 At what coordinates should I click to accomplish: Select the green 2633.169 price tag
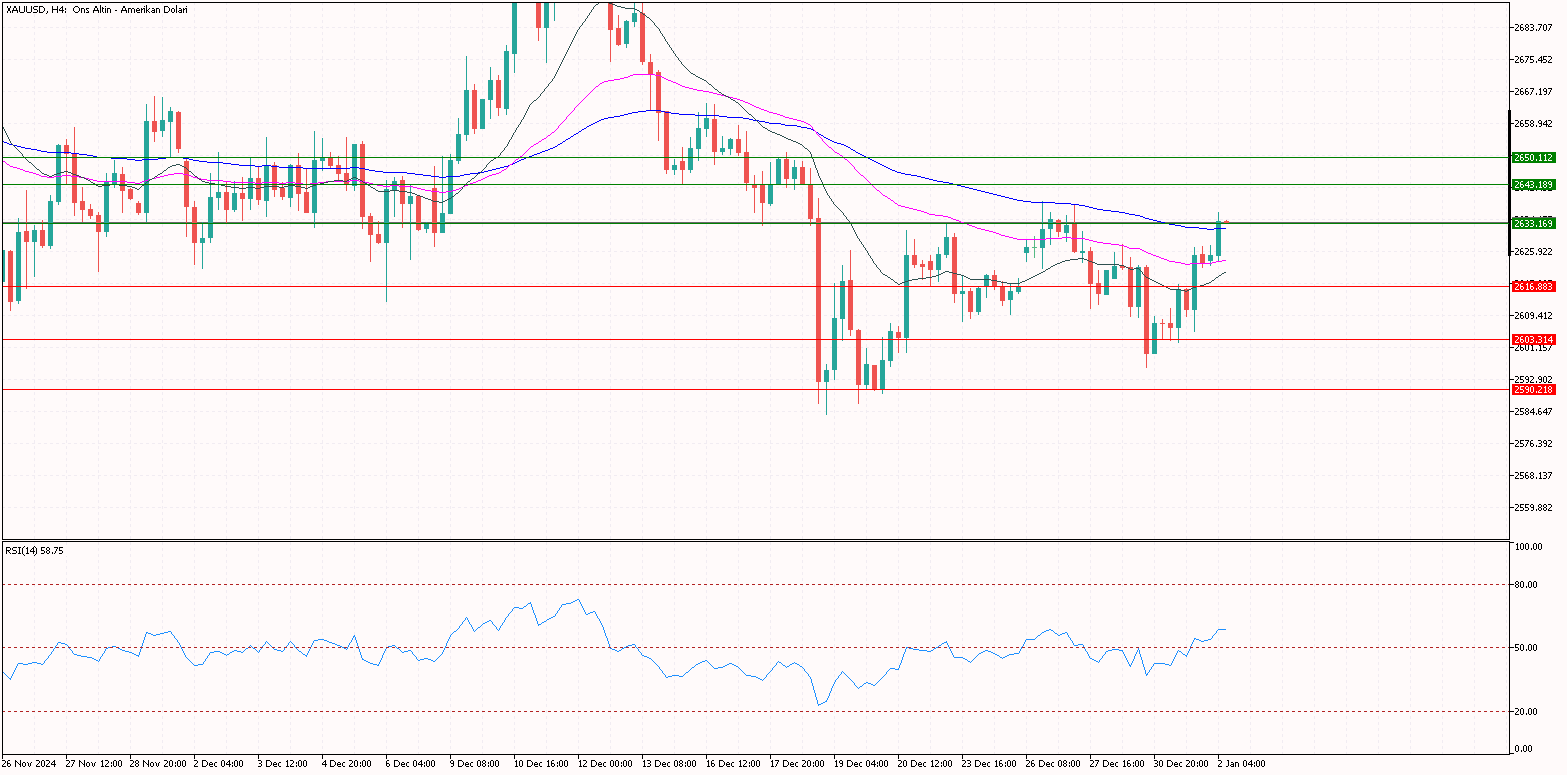pos(1533,224)
